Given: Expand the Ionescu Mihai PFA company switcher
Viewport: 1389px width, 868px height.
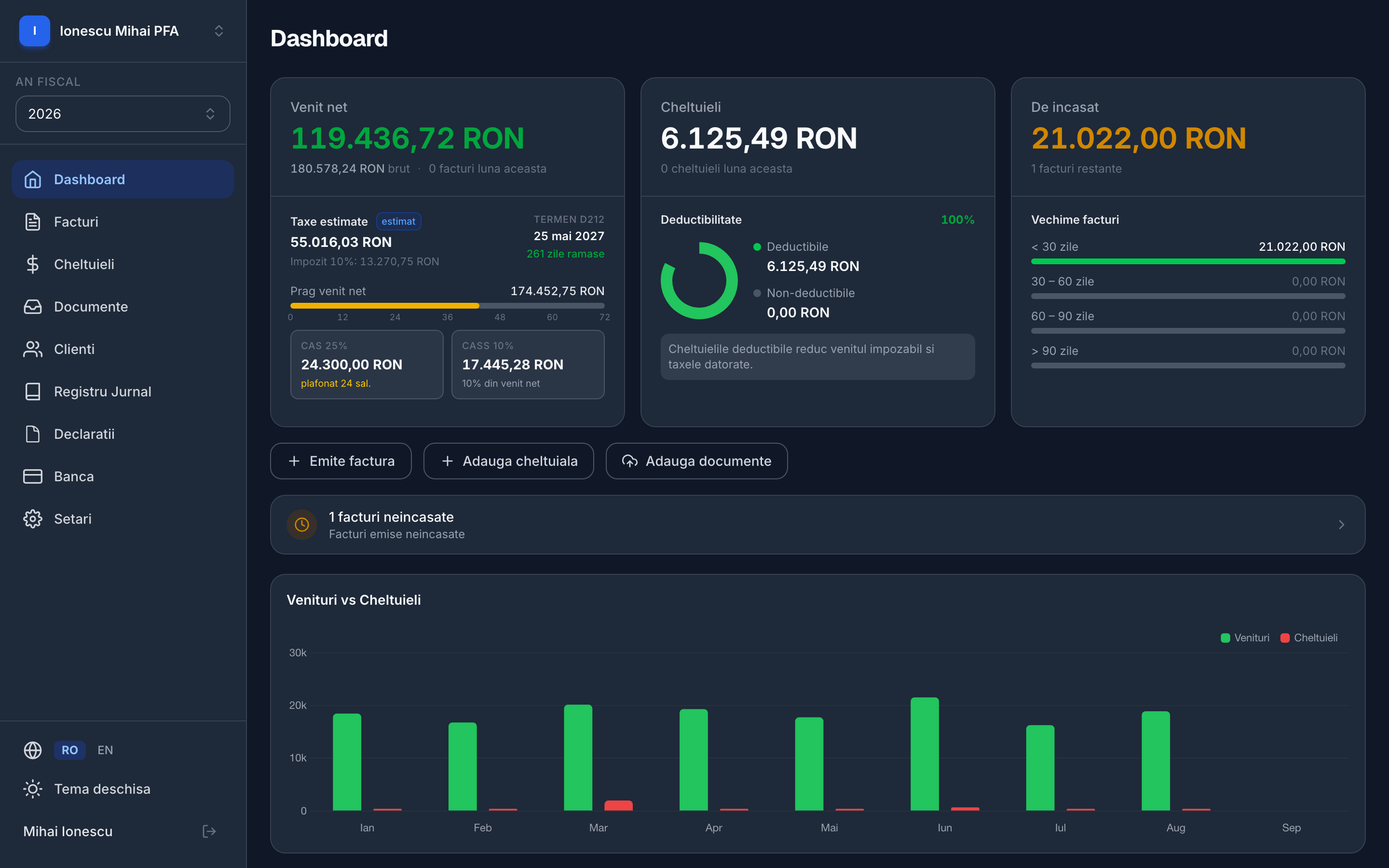Looking at the screenshot, I should 123,31.
